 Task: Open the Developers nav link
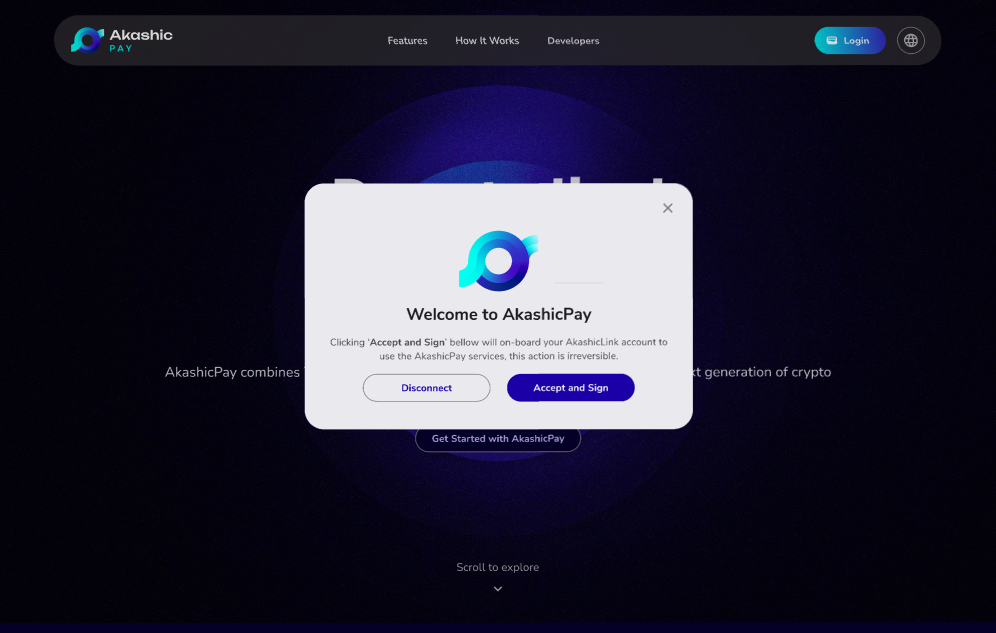click(573, 41)
